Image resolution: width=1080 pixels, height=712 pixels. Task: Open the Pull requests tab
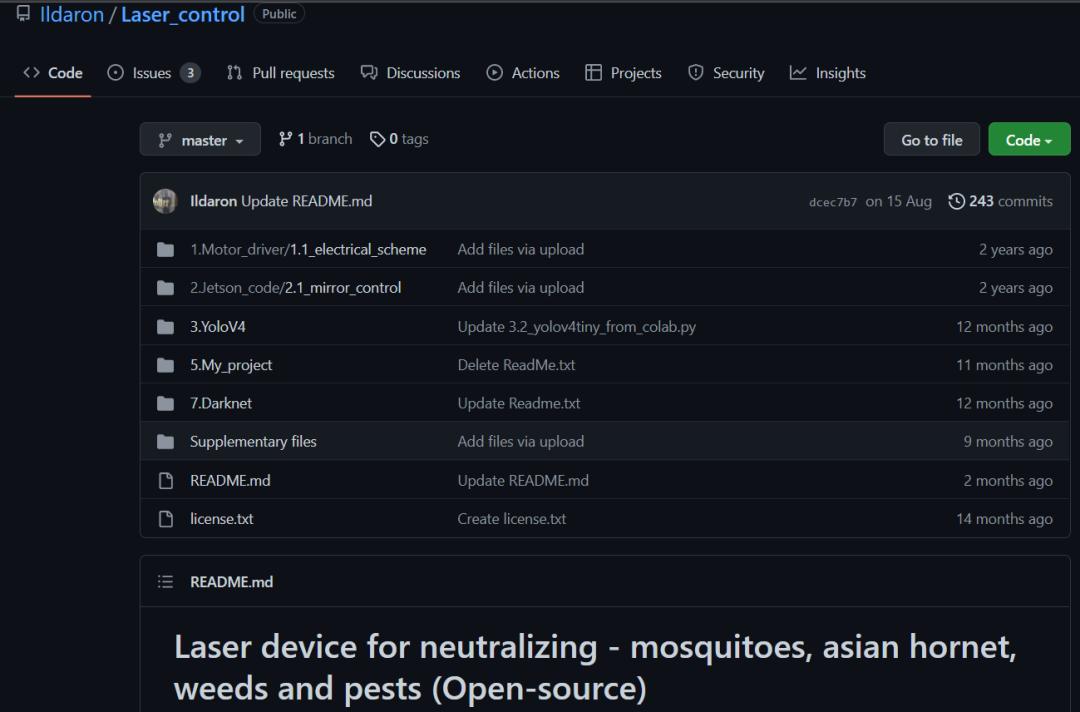point(280,73)
